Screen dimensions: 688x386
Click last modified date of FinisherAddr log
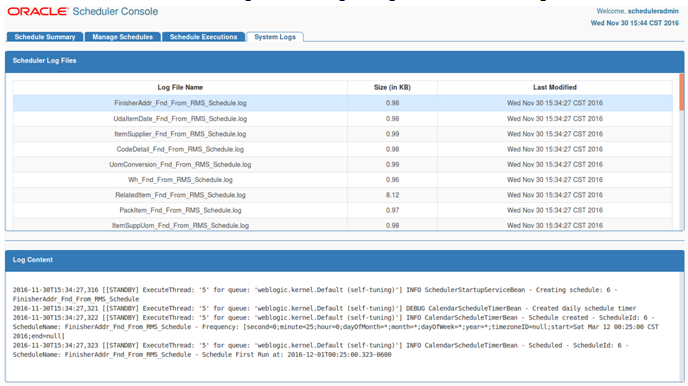(x=555, y=103)
